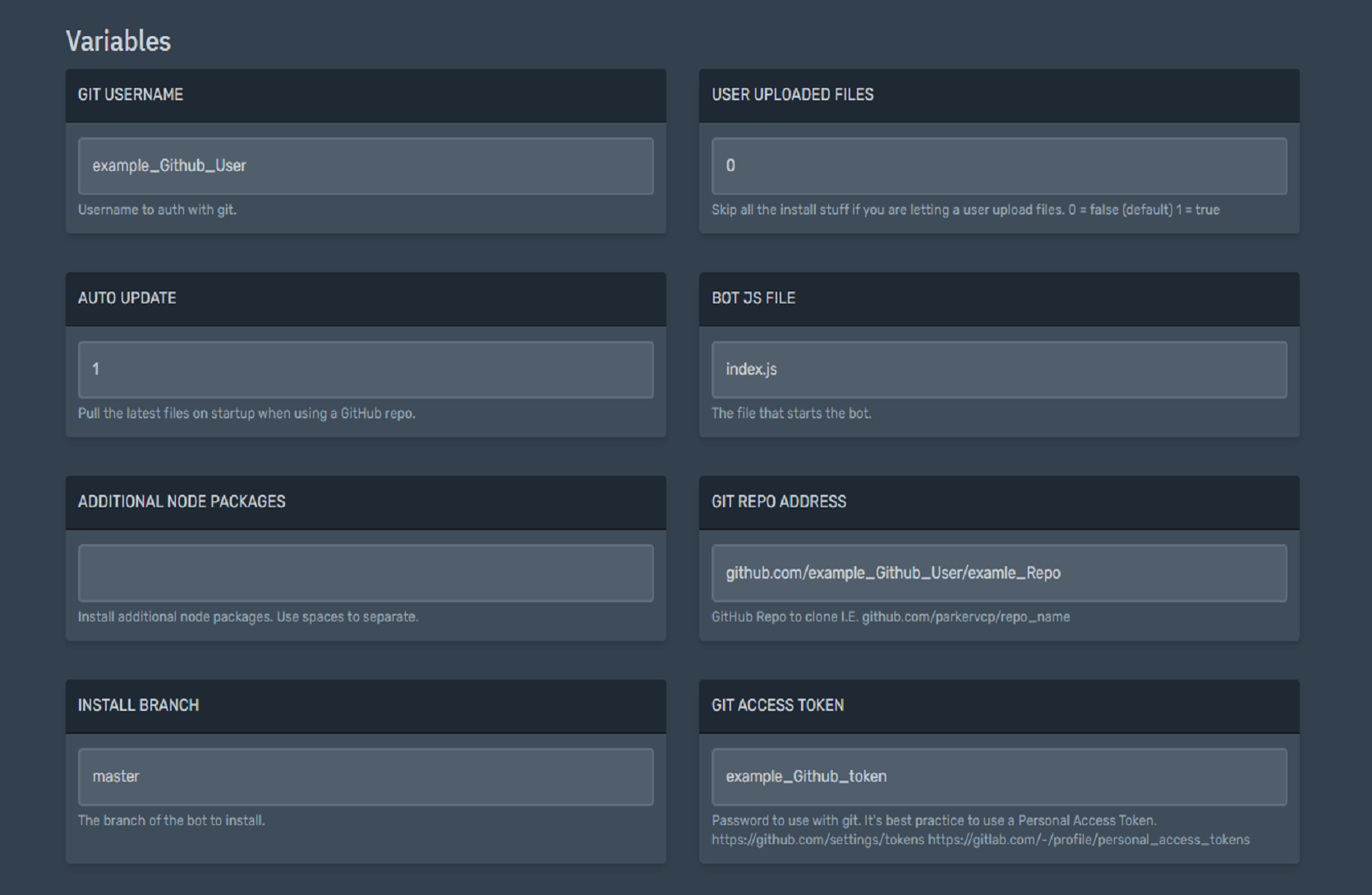Click the AUTO UPDATE input showing 1

(365, 369)
